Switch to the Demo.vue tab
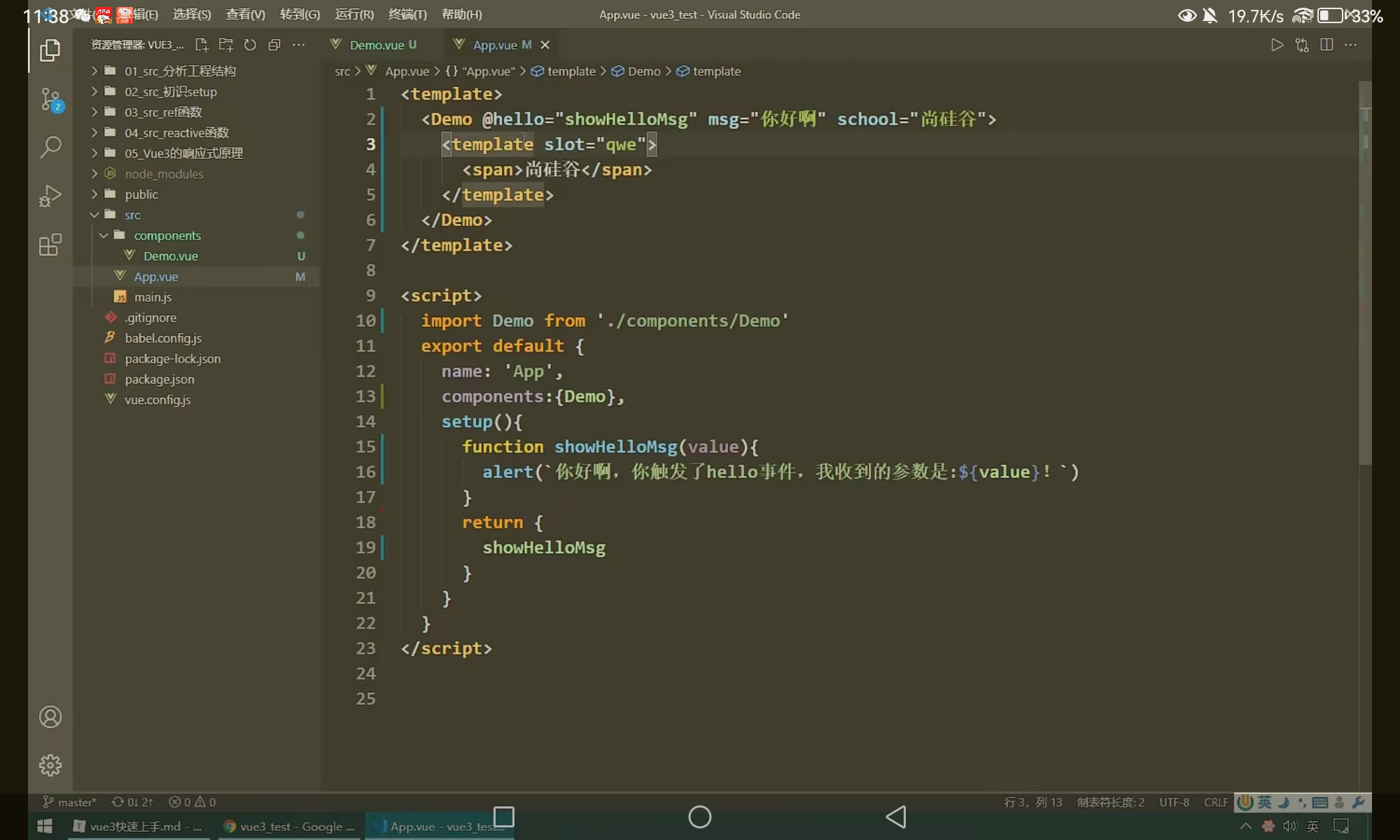This screenshot has width=1400, height=840. click(x=376, y=45)
